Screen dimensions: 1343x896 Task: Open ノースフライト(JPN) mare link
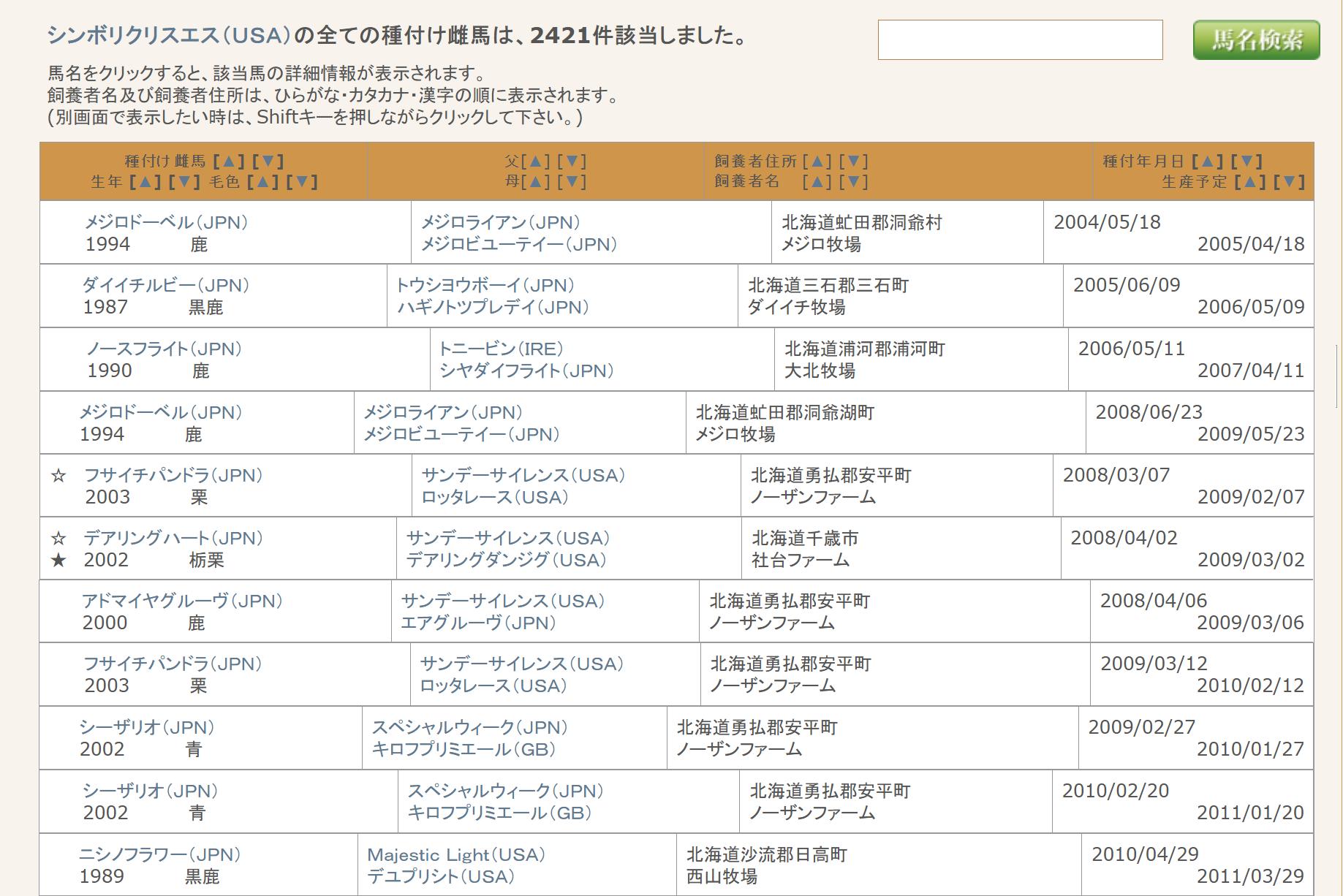164,349
